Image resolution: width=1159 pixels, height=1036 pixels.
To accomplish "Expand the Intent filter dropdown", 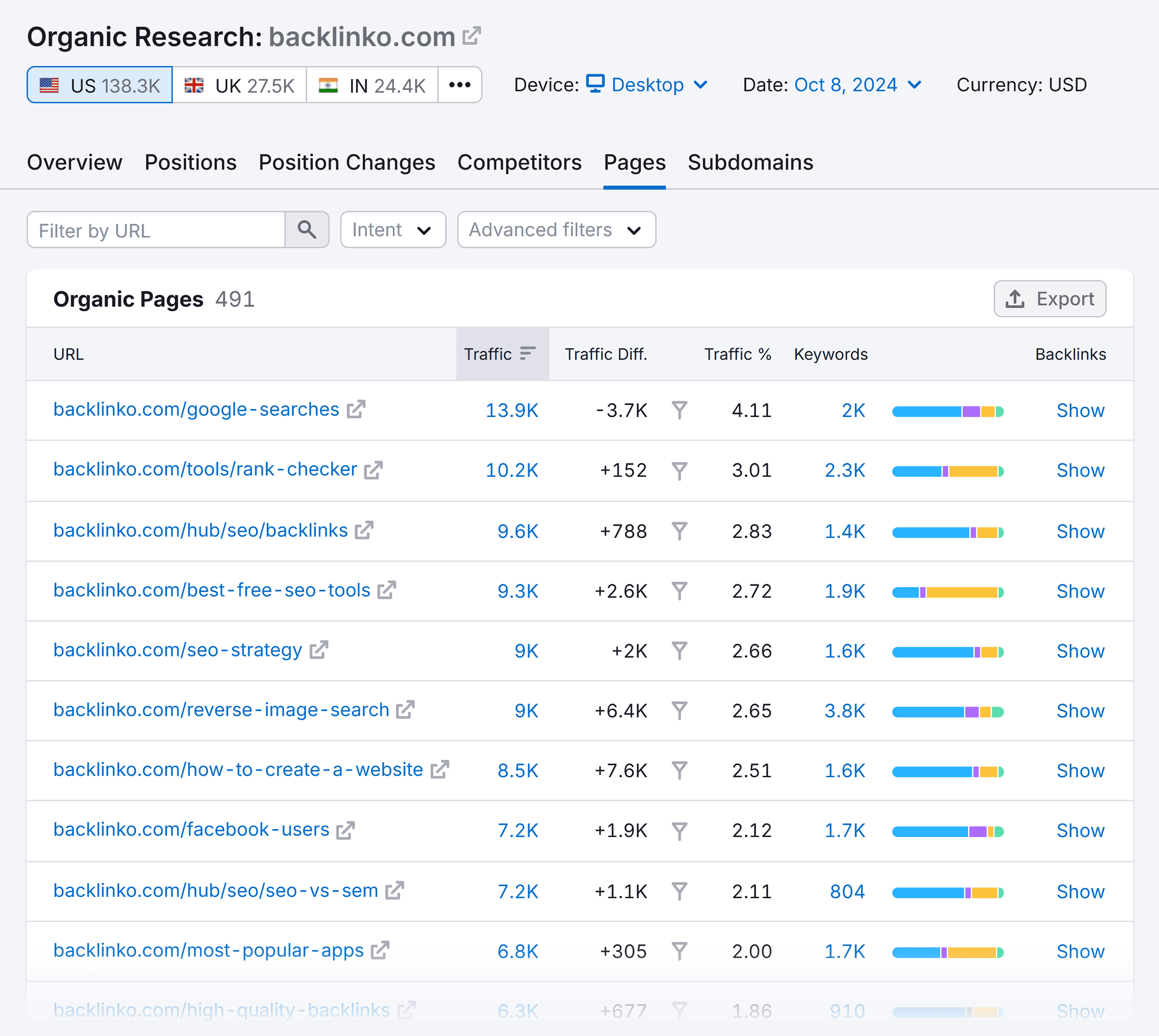I will [393, 230].
